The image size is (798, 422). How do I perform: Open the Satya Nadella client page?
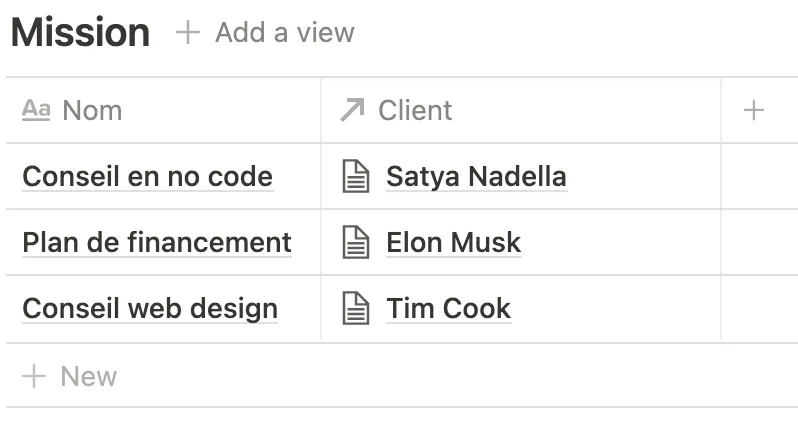476,177
